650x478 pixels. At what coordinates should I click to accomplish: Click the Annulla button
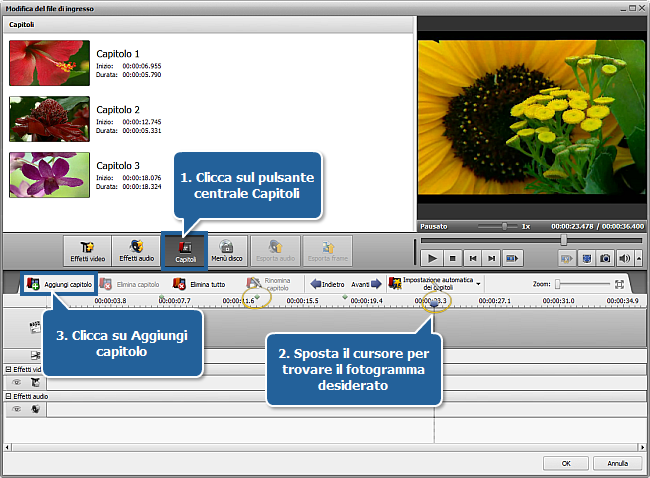pos(617,463)
